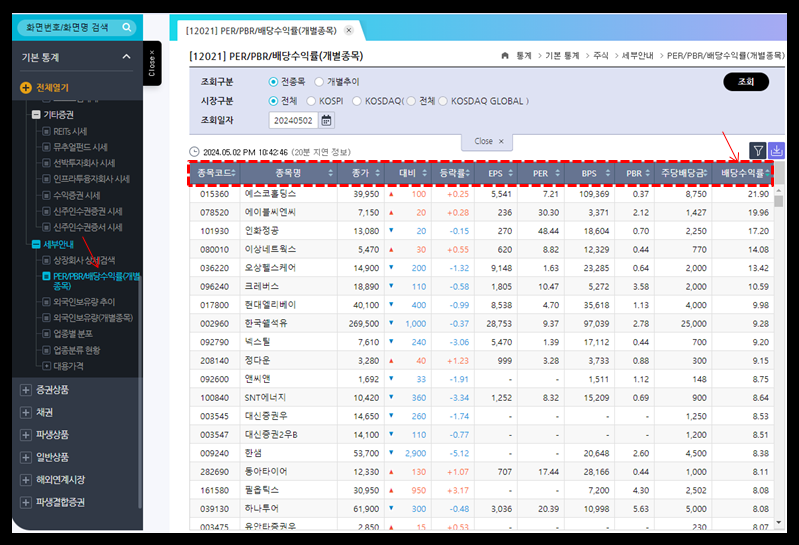Screen dimensions: 799x545
Task: Sort by 등락률 column header
Action: coord(454,173)
